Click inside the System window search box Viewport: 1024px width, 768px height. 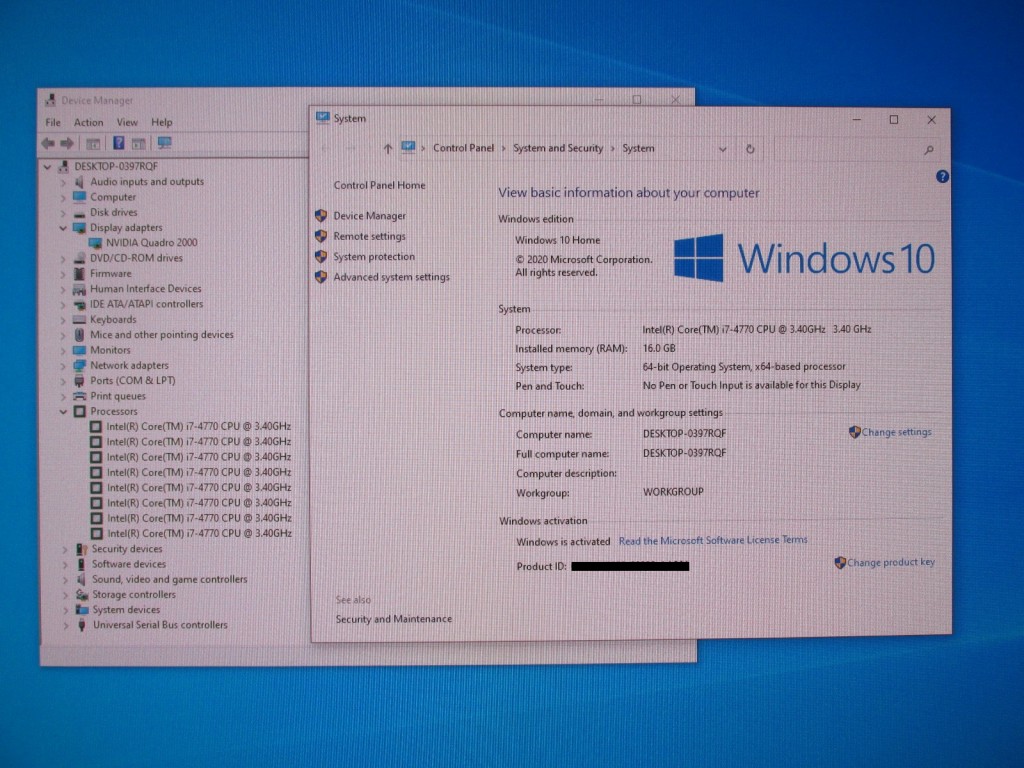pyautogui.click(x=857, y=150)
